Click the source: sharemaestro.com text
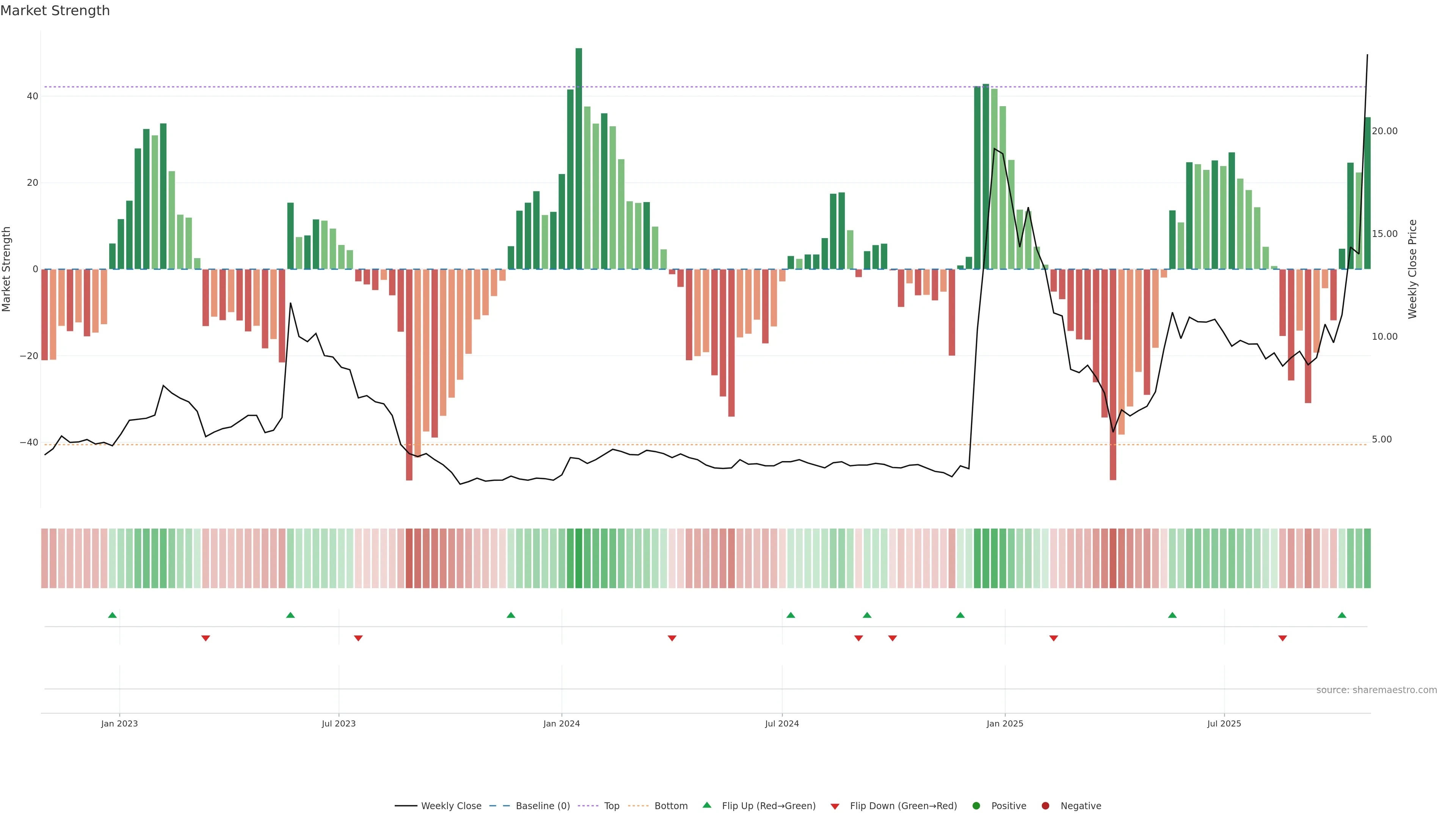 click(x=1376, y=690)
